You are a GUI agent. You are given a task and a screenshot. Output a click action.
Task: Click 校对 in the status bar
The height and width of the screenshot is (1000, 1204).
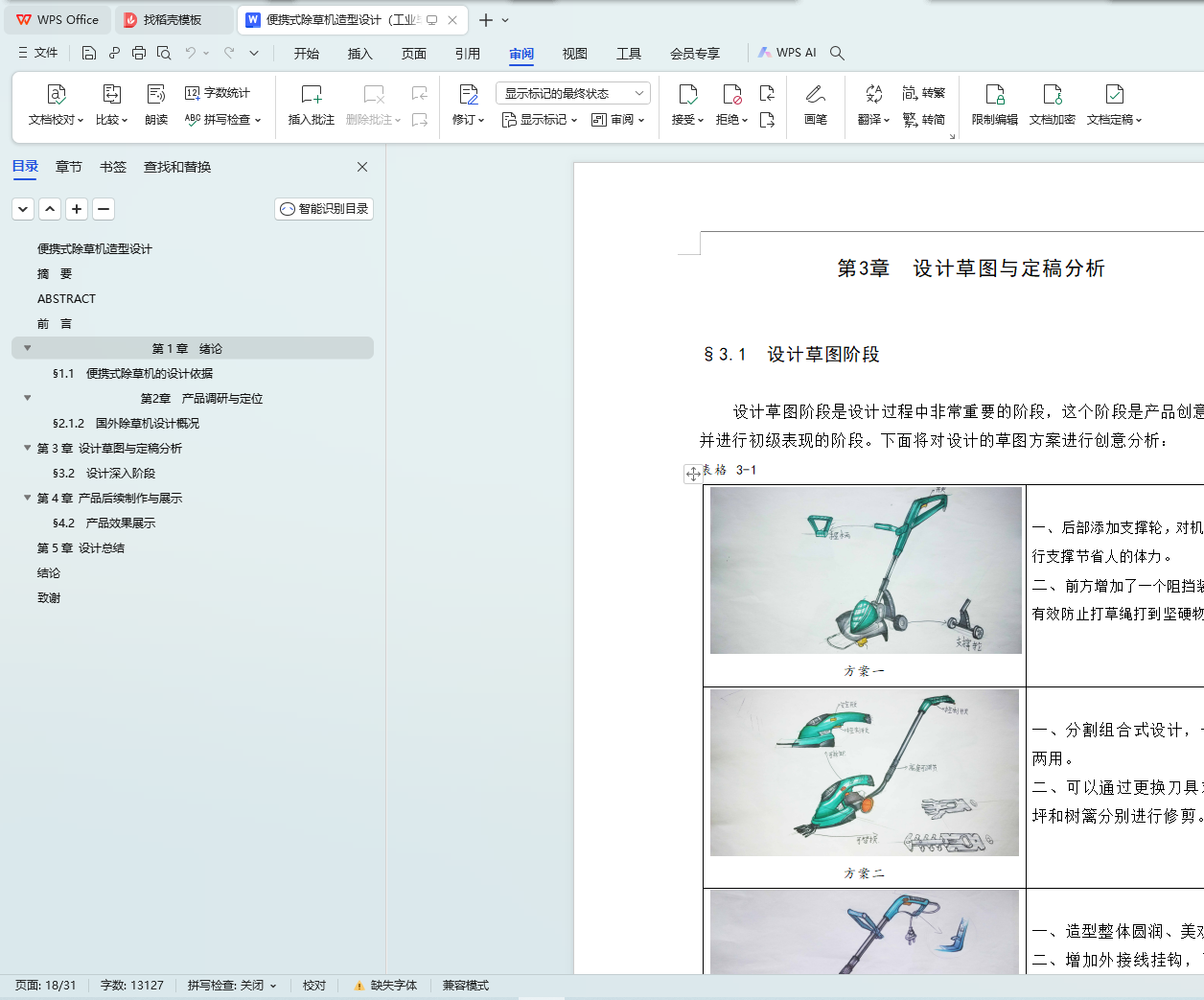[x=314, y=986]
